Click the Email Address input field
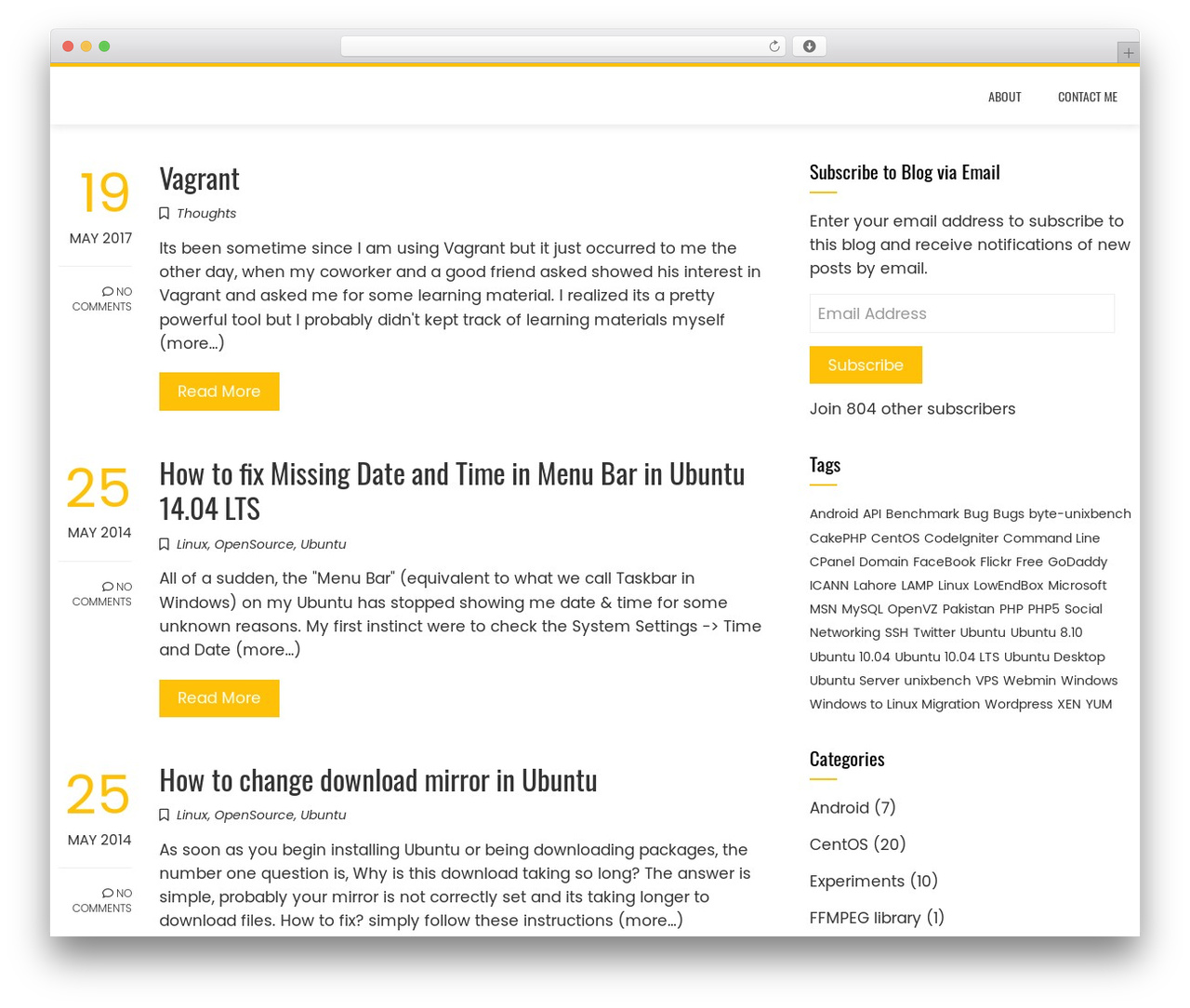 tap(962, 313)
